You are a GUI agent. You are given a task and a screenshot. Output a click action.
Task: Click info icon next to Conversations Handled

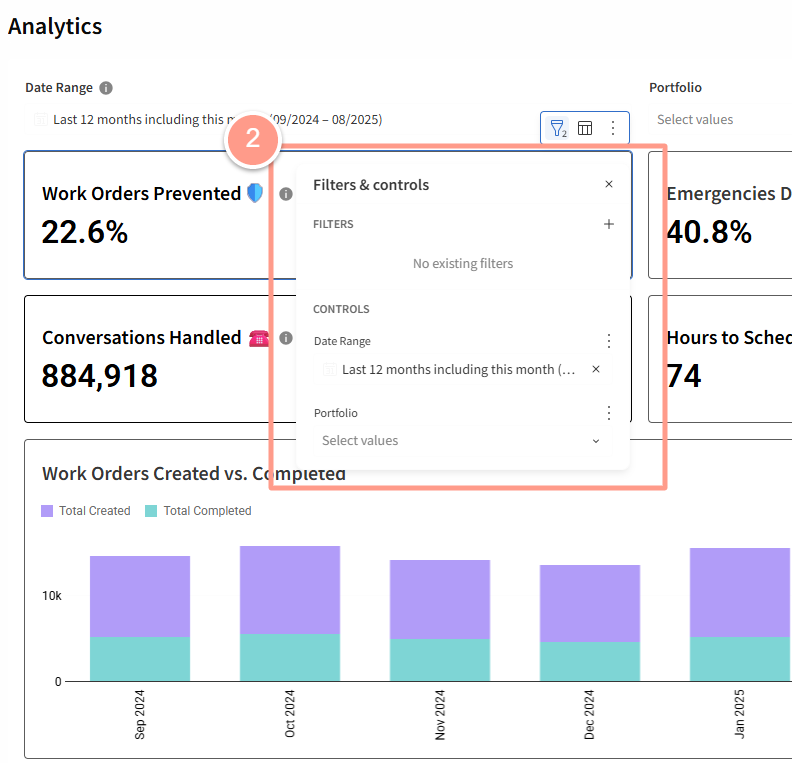(x=286, y=338)
